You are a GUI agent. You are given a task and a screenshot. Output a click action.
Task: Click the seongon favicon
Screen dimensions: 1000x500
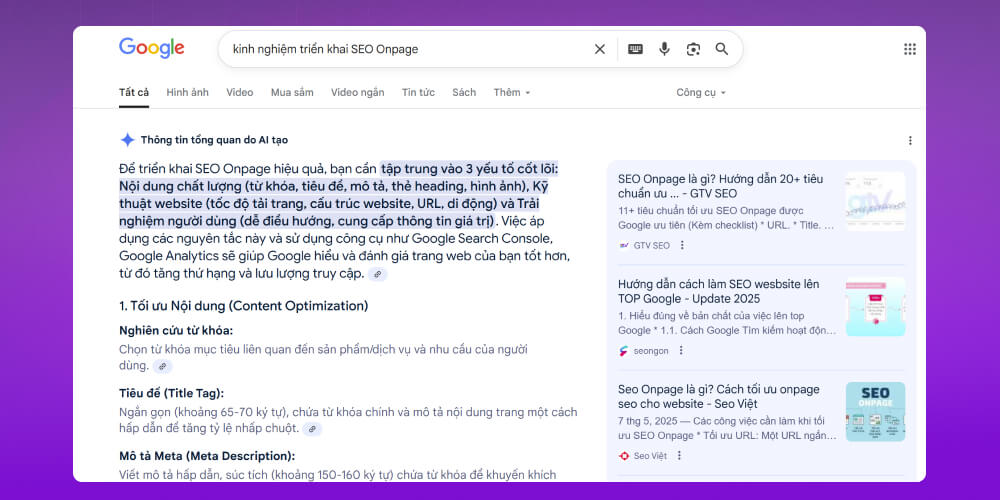624,351
